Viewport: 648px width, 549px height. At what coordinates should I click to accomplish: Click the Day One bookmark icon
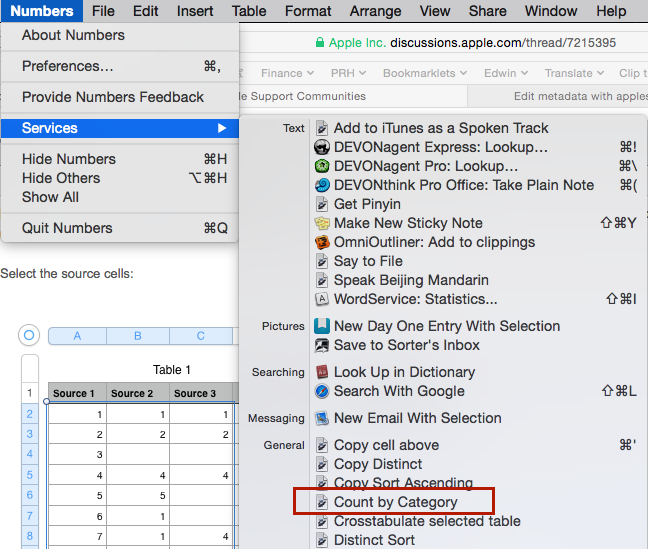[322, 326]
